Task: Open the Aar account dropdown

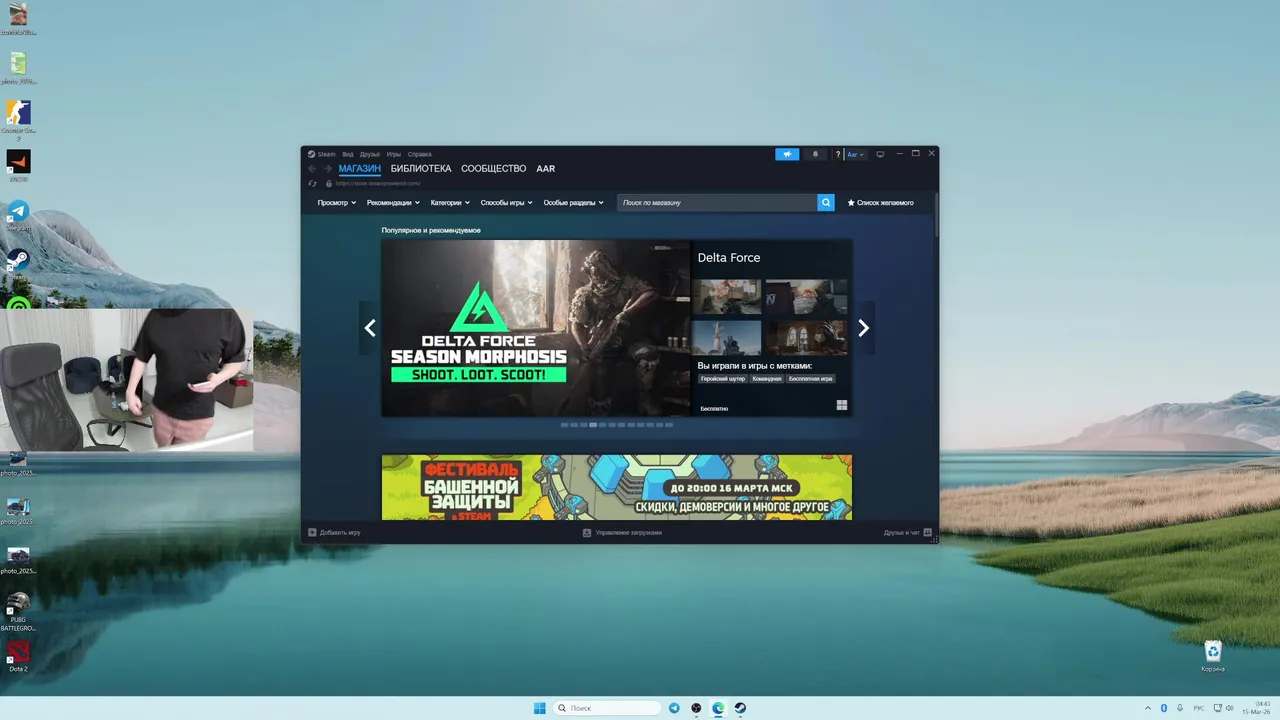Action: coord(856,154)
